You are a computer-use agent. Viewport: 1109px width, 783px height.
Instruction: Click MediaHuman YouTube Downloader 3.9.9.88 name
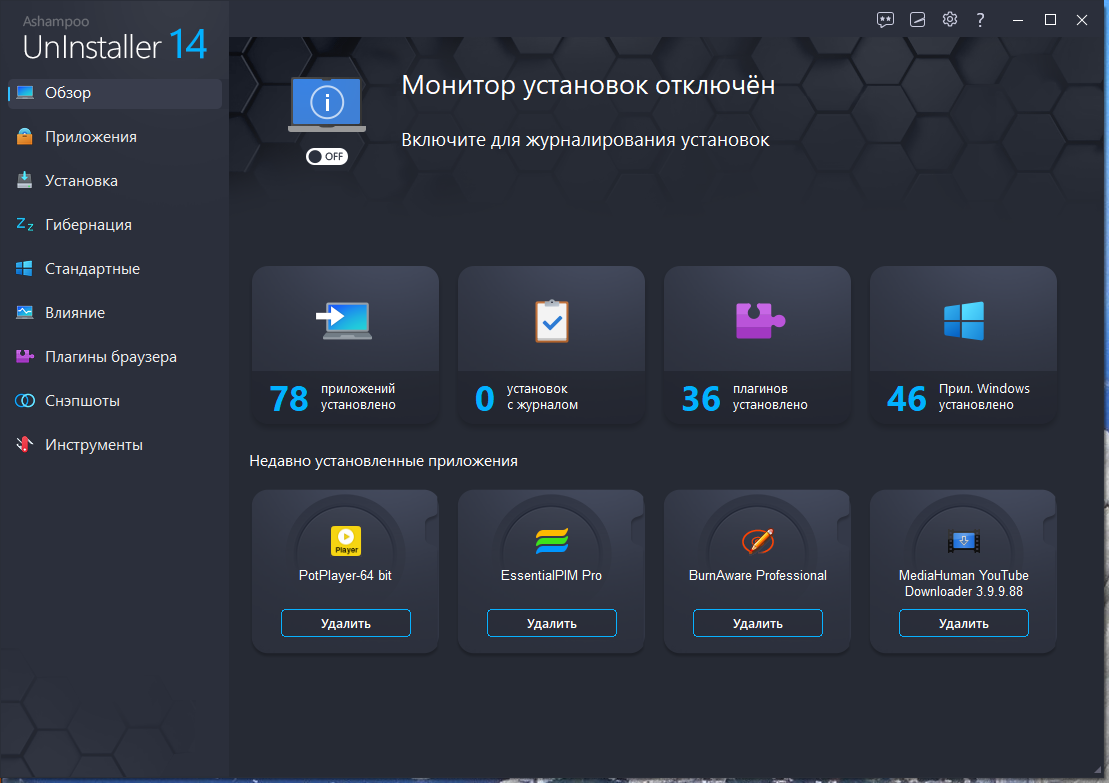(964, 584)
